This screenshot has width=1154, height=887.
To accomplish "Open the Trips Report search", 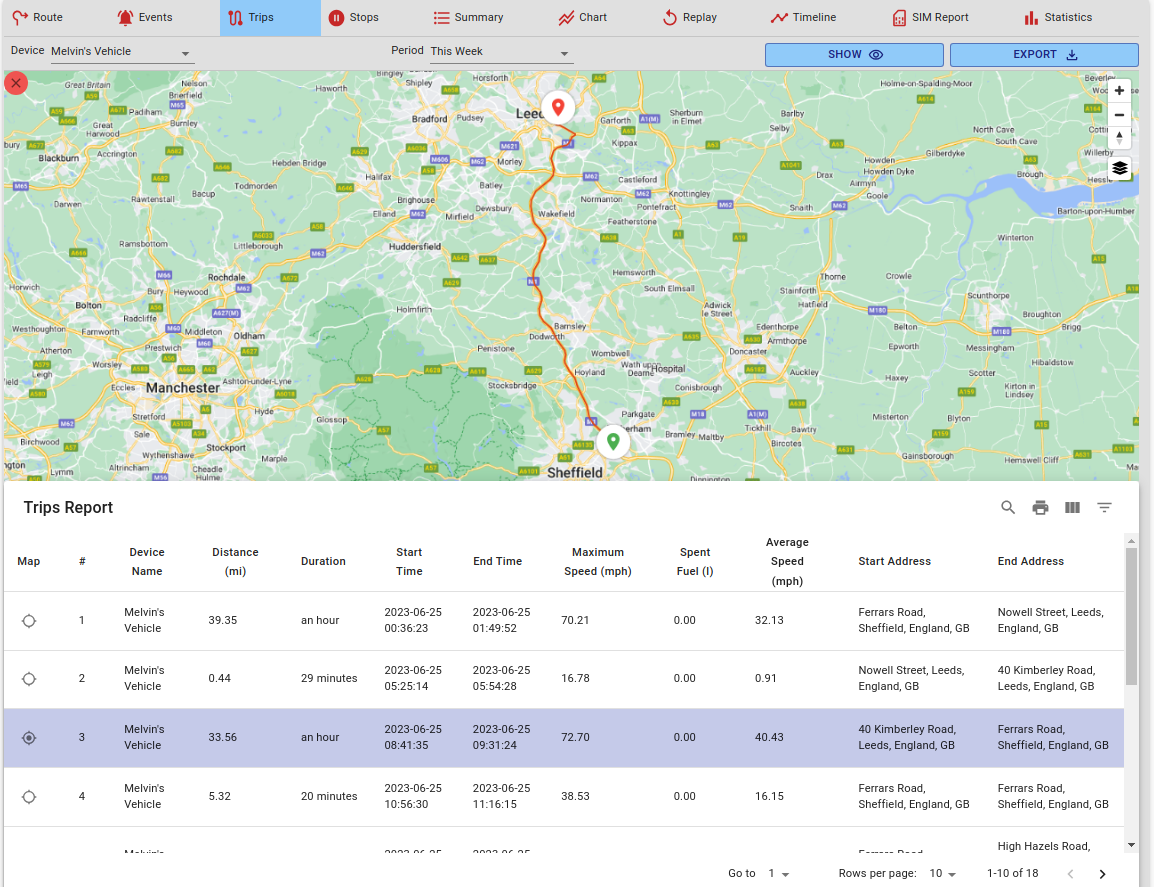I will (x=1008, y=507).
